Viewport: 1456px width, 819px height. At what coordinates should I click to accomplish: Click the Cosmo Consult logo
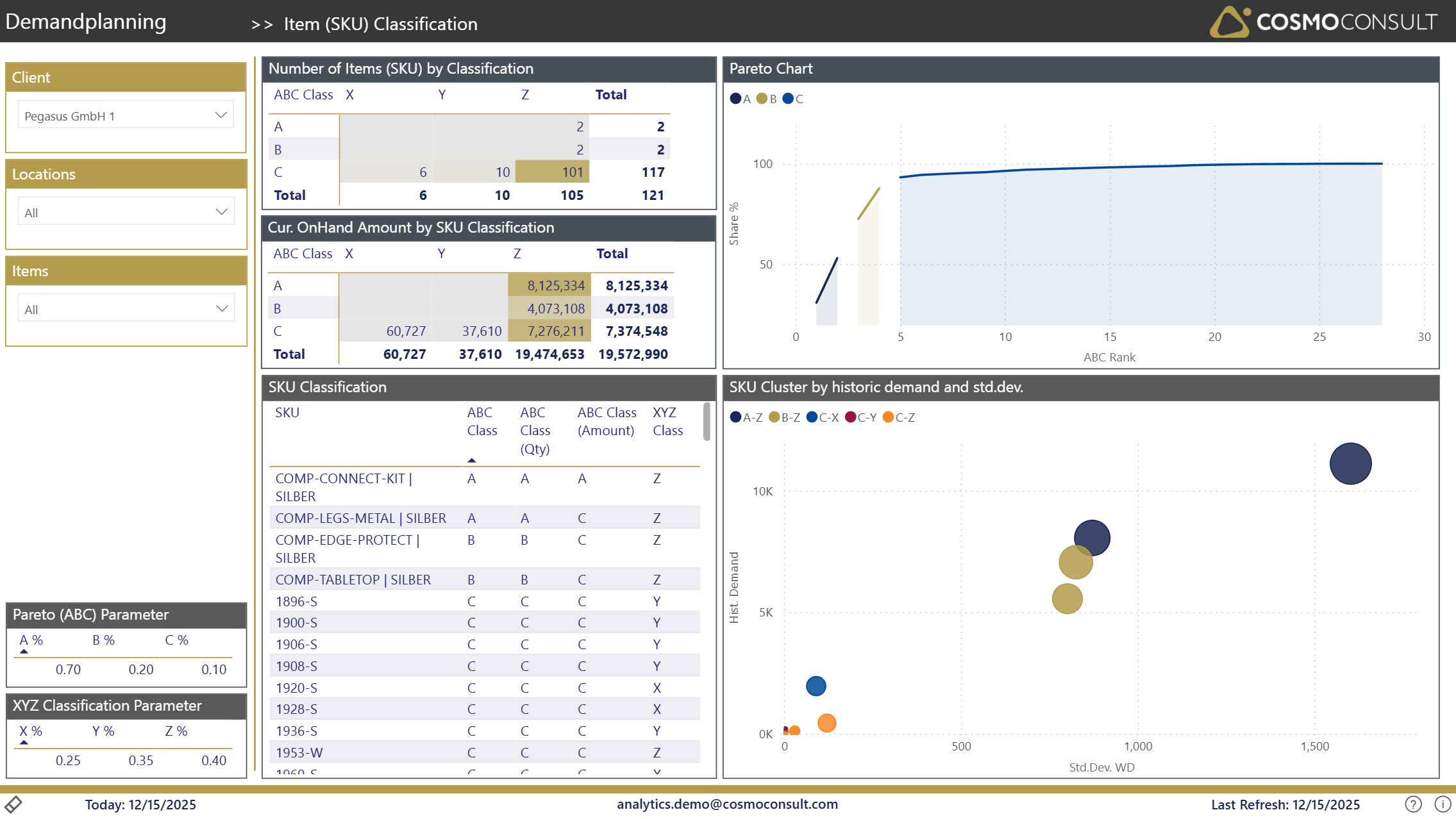(x=1323, y=22)
